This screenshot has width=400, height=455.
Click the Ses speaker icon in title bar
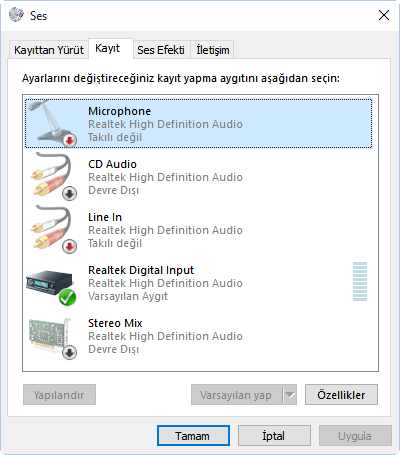click(16, 15)
